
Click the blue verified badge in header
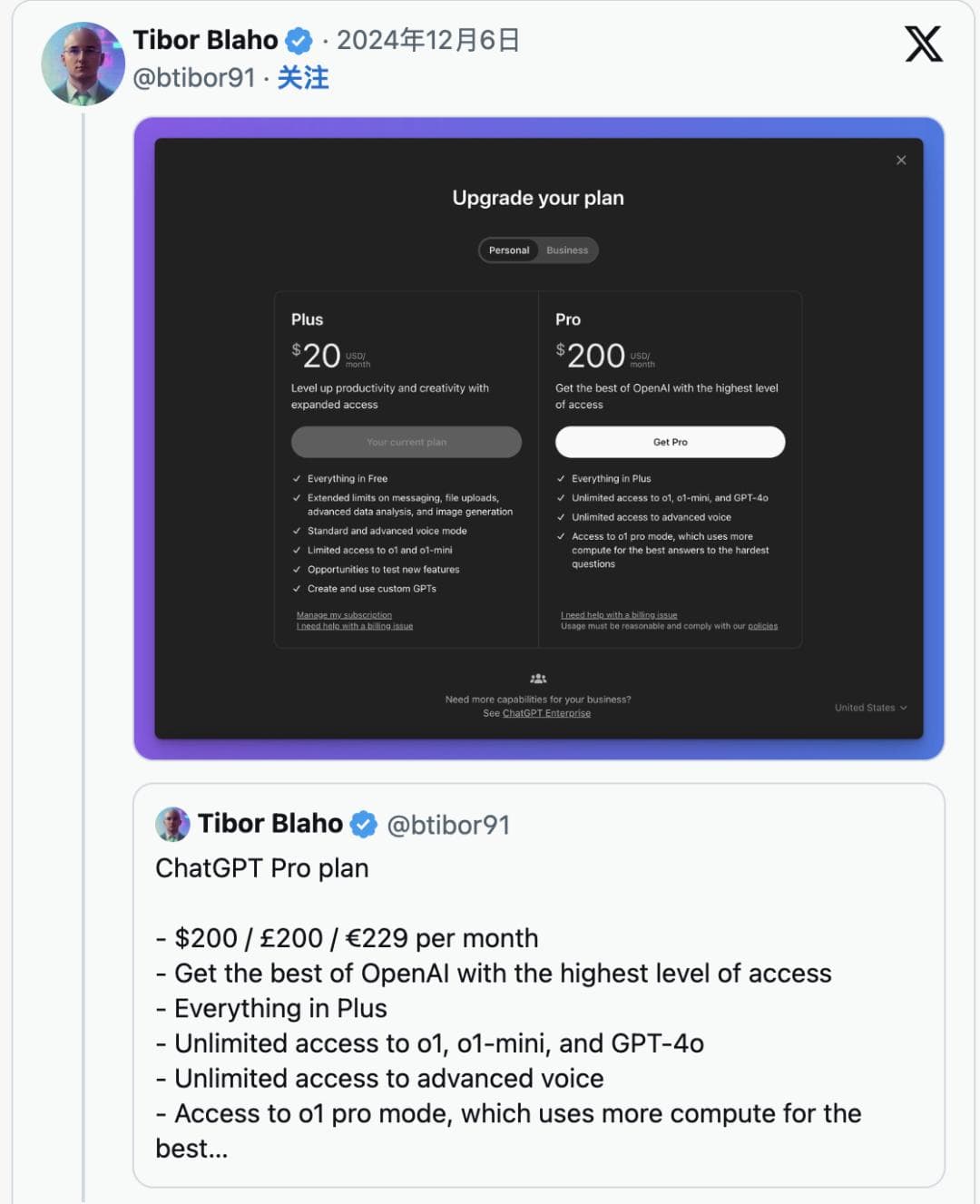click(299, 41)
